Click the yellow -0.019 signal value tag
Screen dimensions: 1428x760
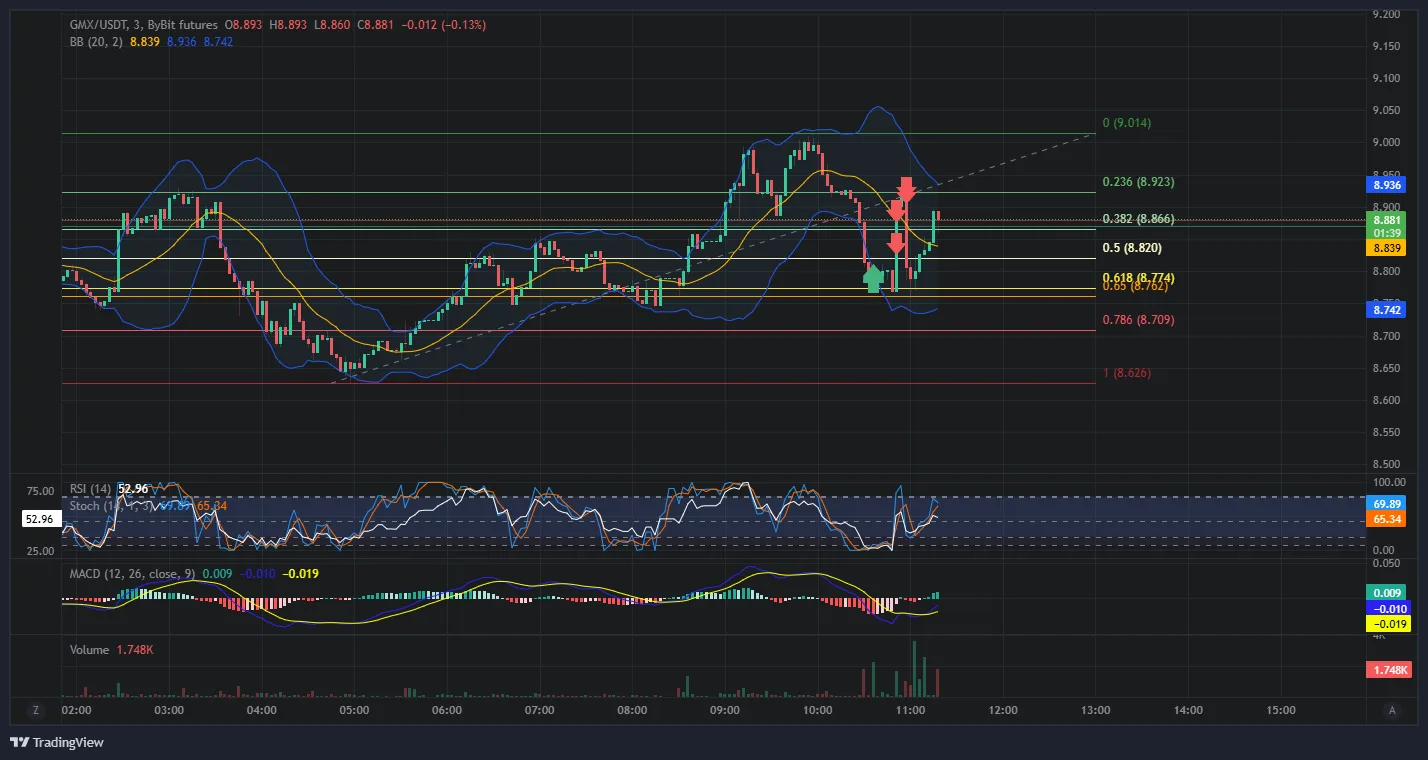tap(1387, 624)
